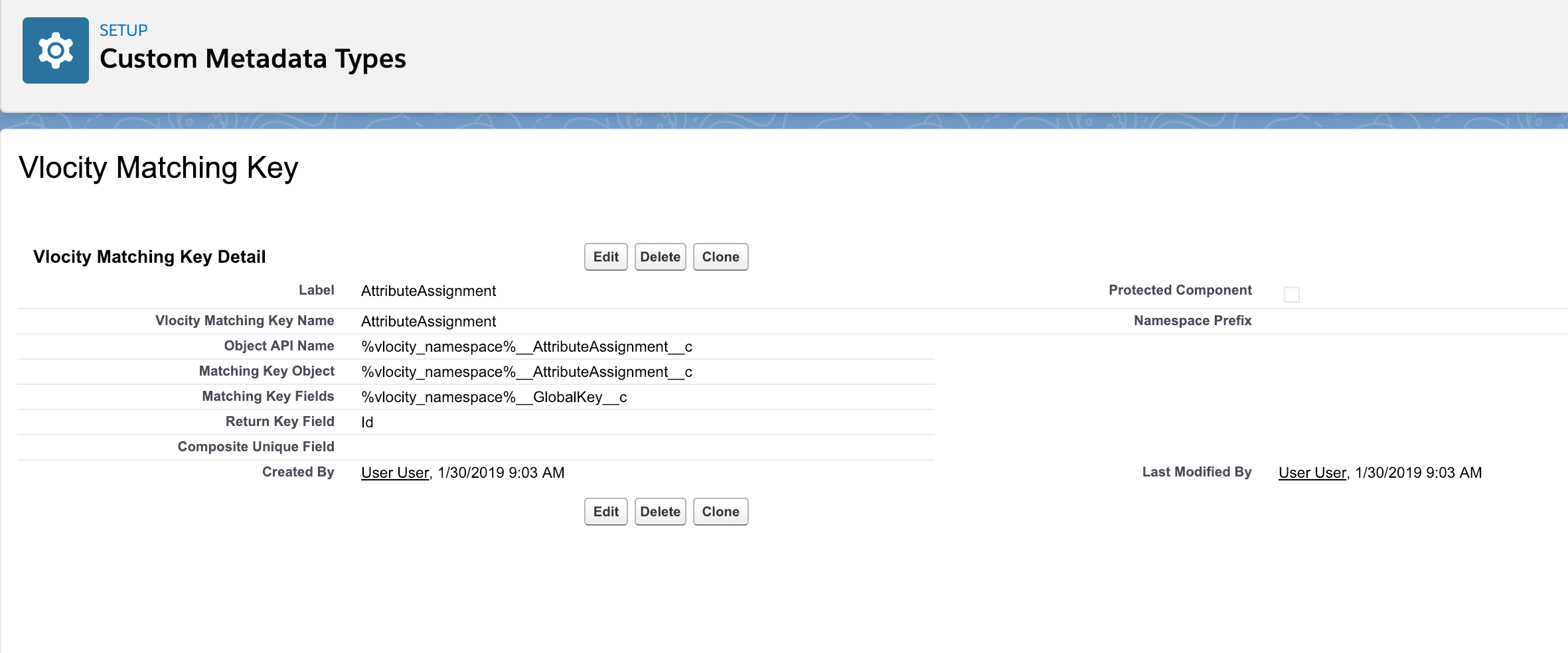Click the Label value AttributeAssignment

428,291
